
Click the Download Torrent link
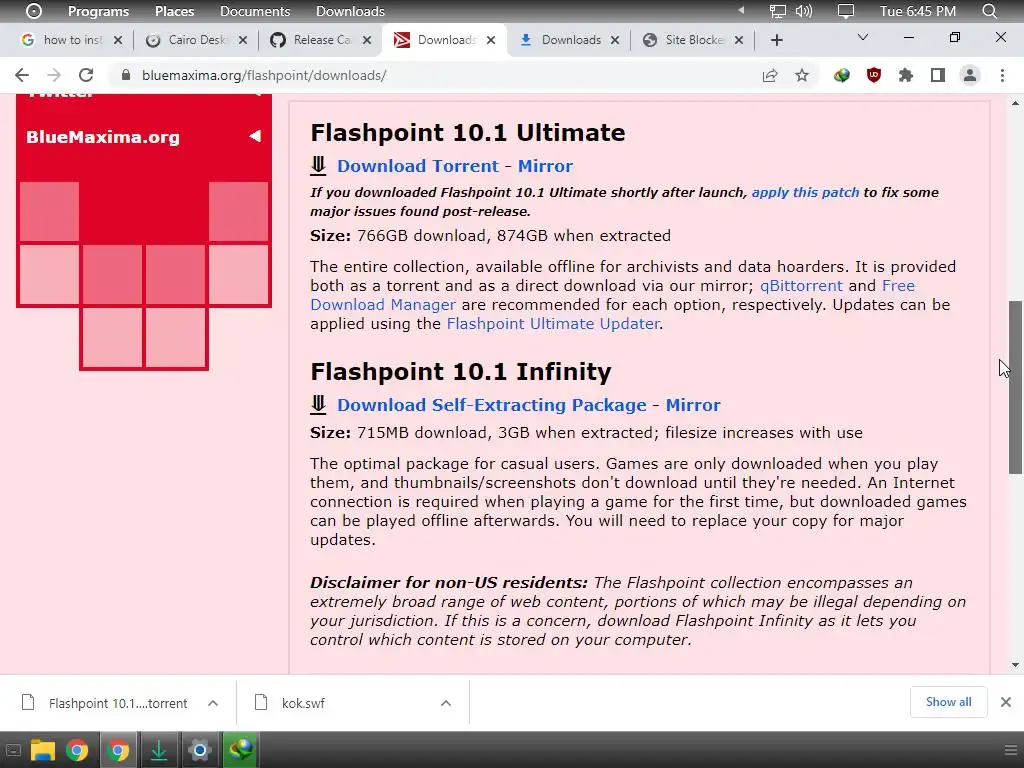click(x=418, y=166)
